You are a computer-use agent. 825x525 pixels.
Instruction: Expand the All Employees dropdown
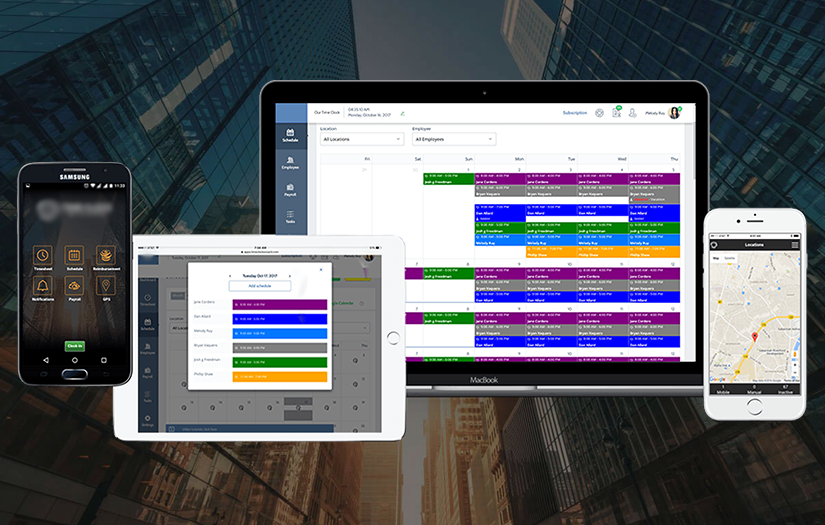pyautogui.click(x=452, y=139)
